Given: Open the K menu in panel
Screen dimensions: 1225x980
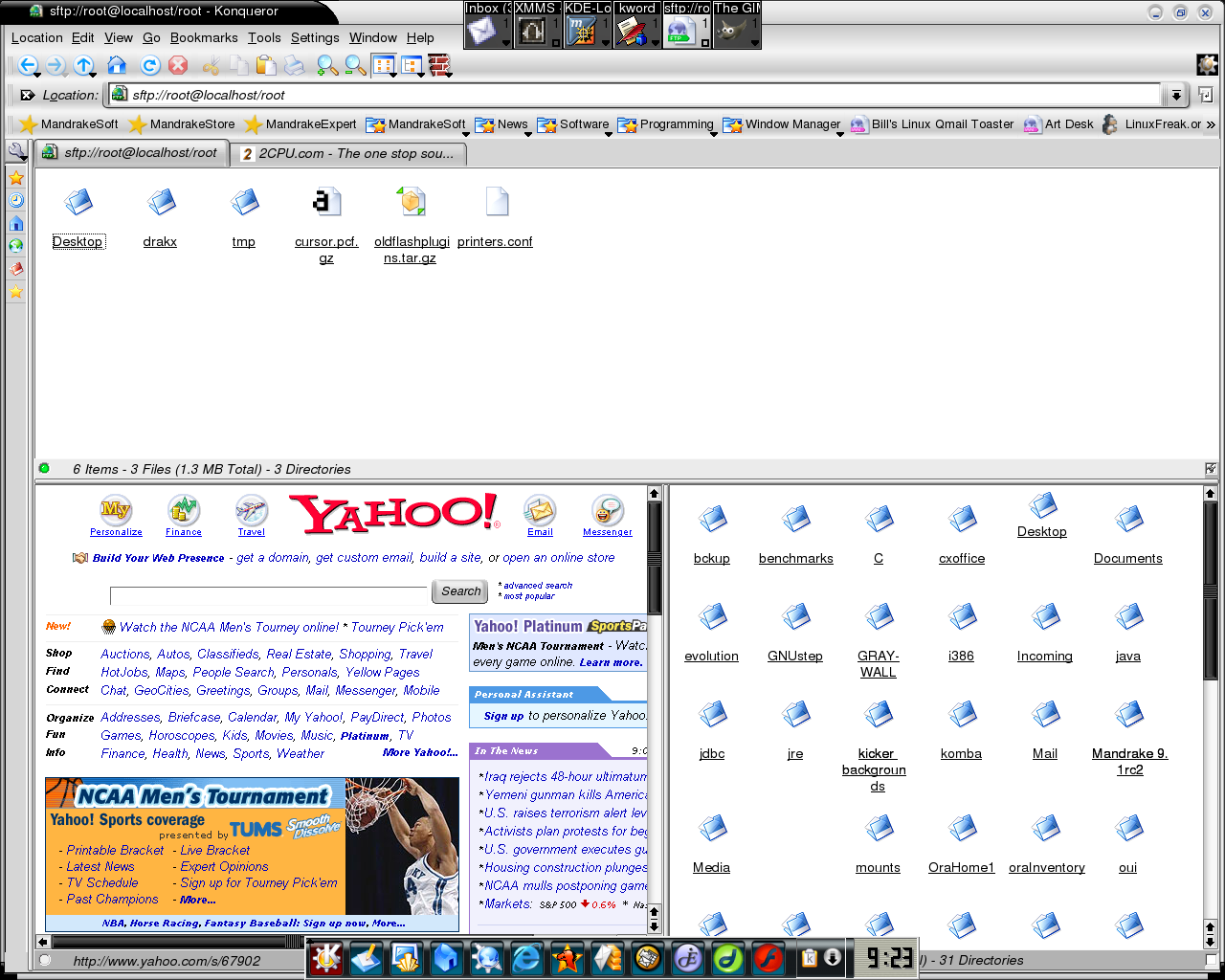Looking at the screenshot, I should tap(326, 957).
